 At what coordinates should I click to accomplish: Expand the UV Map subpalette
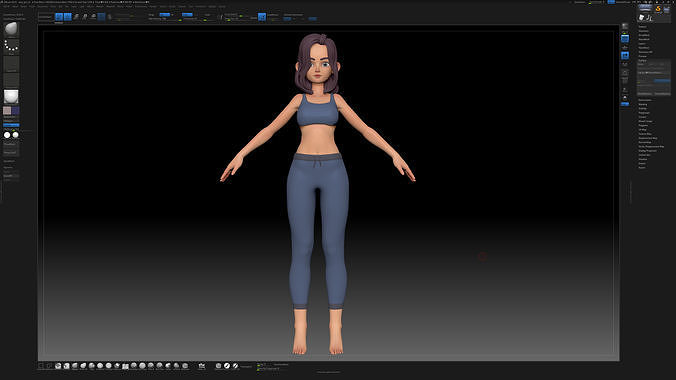642,130
